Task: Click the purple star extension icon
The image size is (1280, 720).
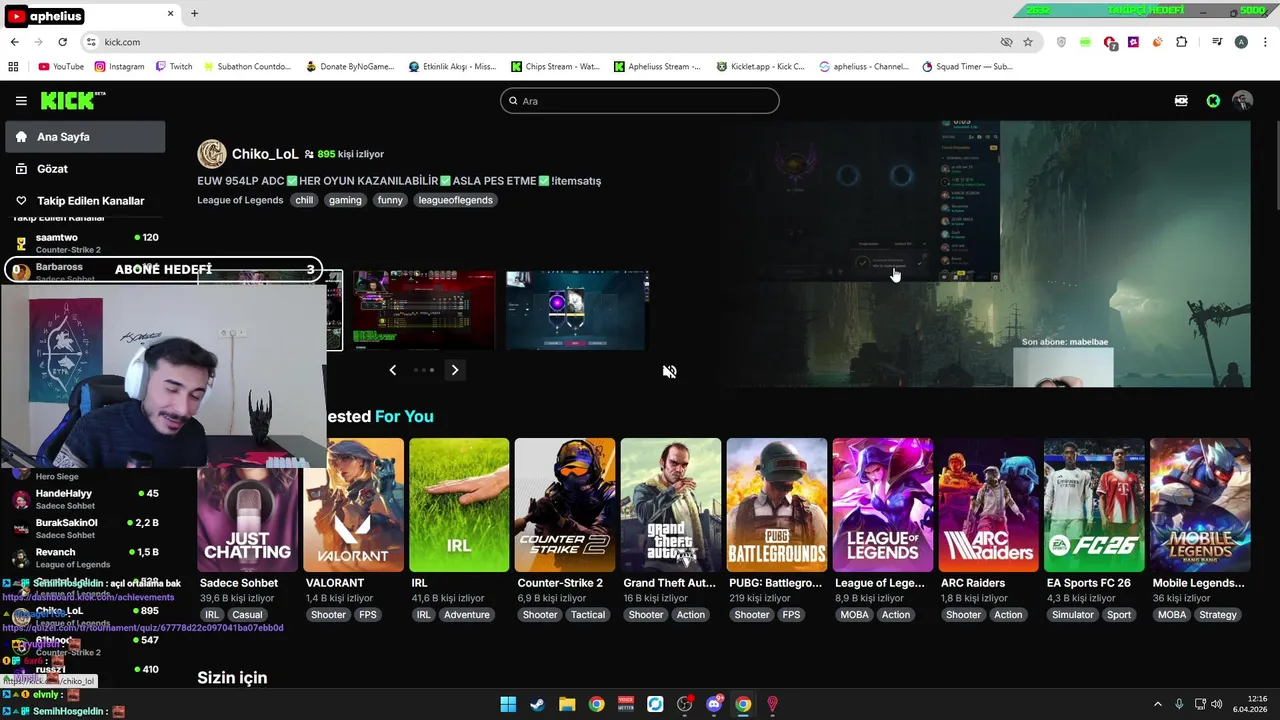Action: 1133,42
